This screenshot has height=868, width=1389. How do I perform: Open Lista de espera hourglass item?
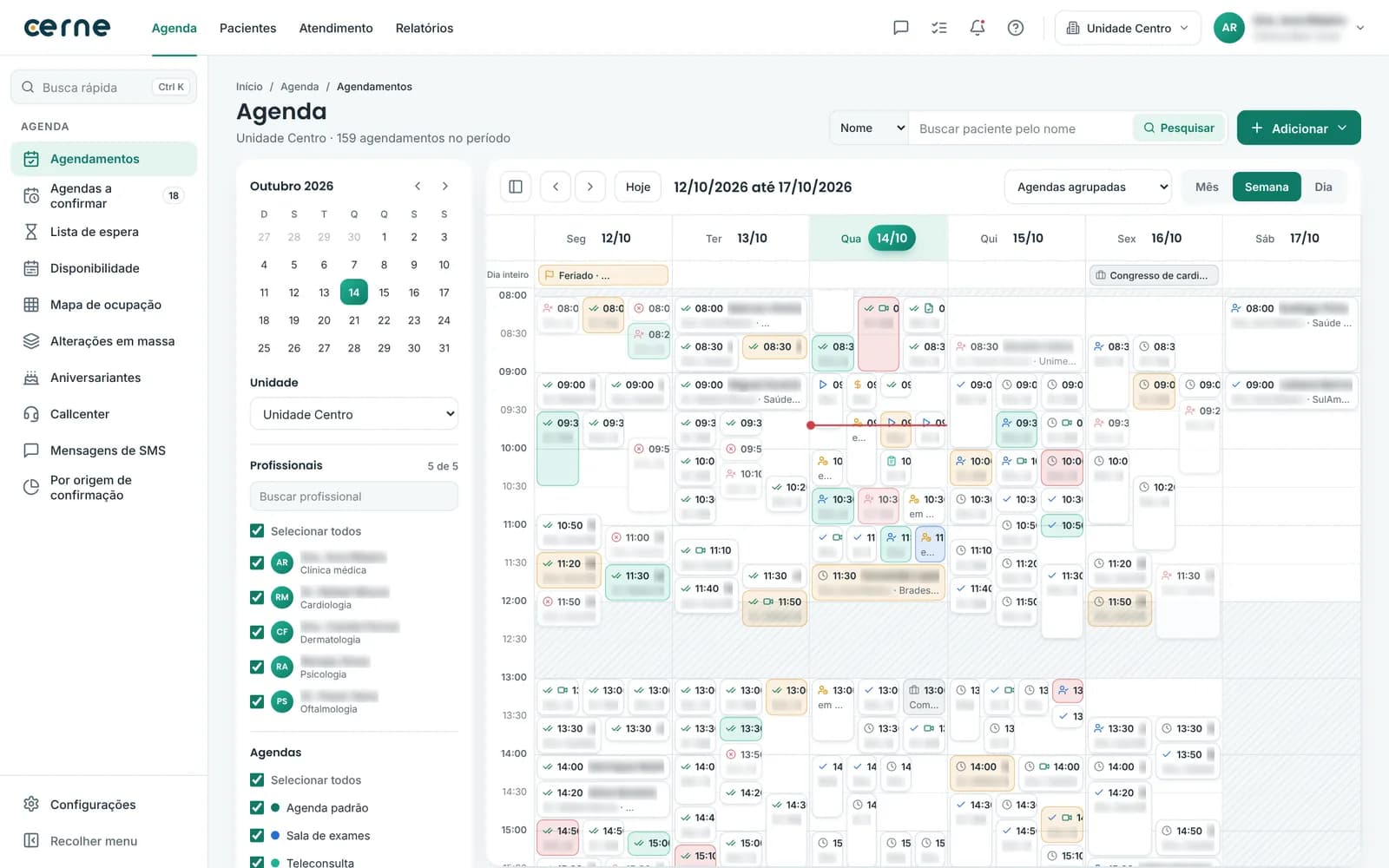tap(103, 232)
